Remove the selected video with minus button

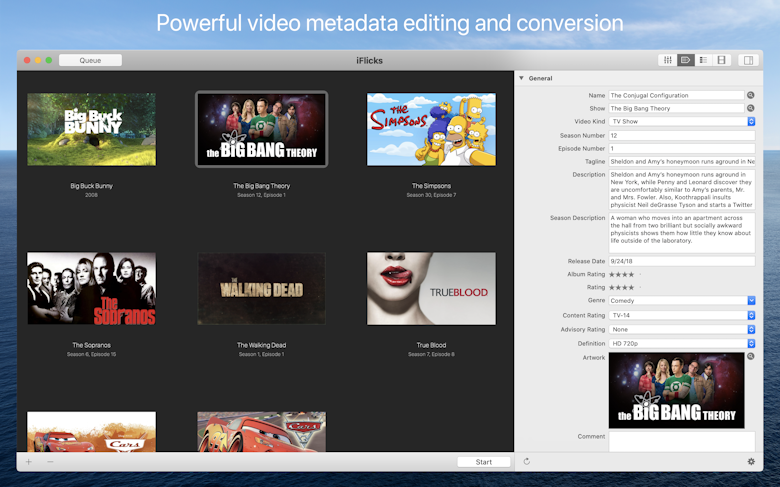(50, 462)
